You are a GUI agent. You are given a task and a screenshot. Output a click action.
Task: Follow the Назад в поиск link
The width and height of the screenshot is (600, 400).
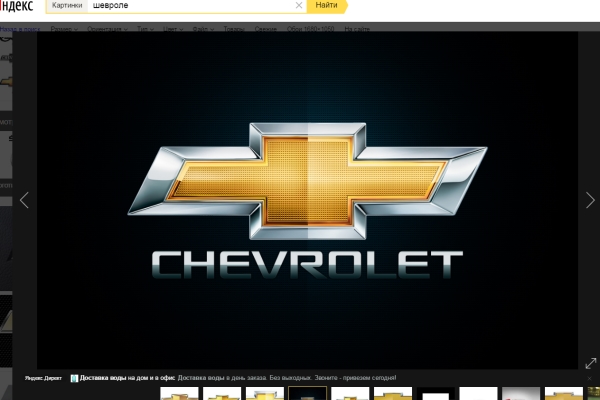tap(20, 29)
